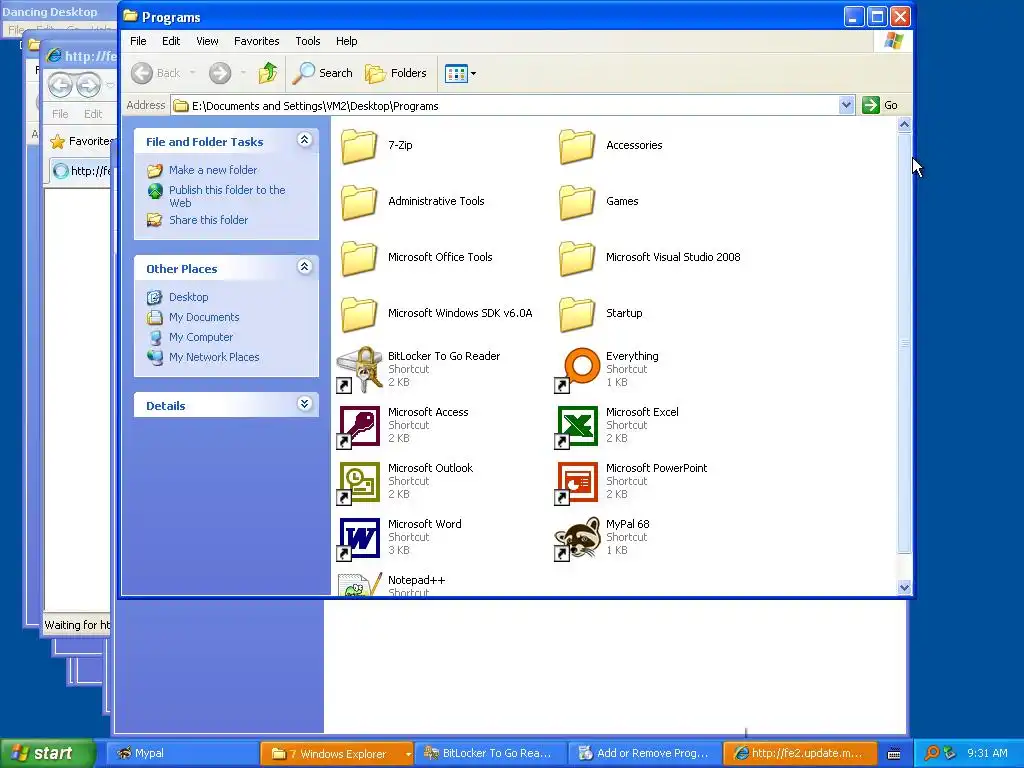Screen dimensions: 1024x768
Task: Click the keyboard icon on the taskbar
Action: tap(894, 754)
